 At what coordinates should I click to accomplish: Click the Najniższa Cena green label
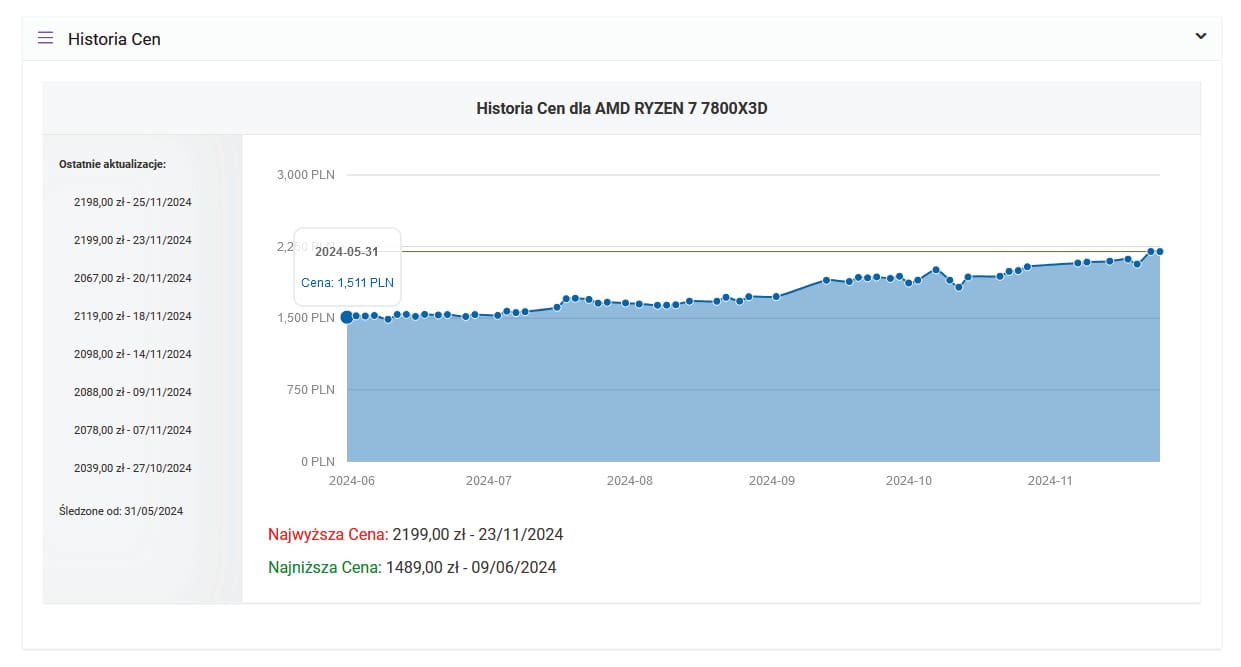pos(325,567)
